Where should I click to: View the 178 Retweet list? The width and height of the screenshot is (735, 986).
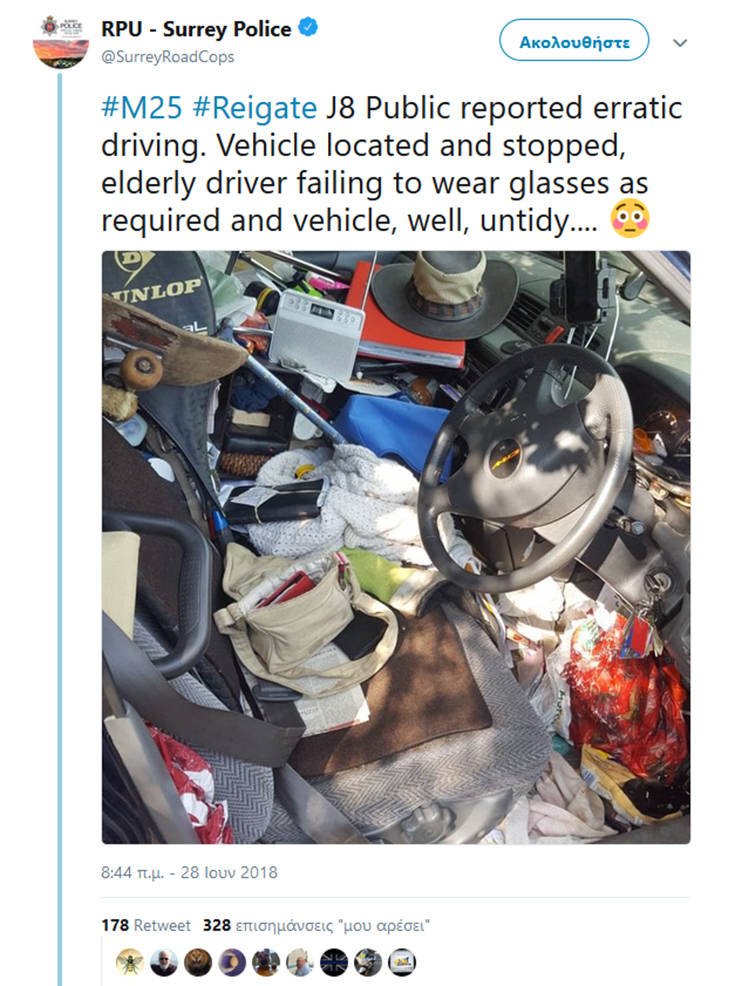[146, 925]
